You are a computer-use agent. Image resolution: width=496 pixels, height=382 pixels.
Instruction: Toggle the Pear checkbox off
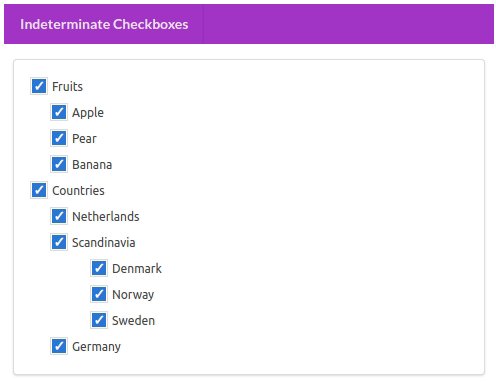point(59,138)
